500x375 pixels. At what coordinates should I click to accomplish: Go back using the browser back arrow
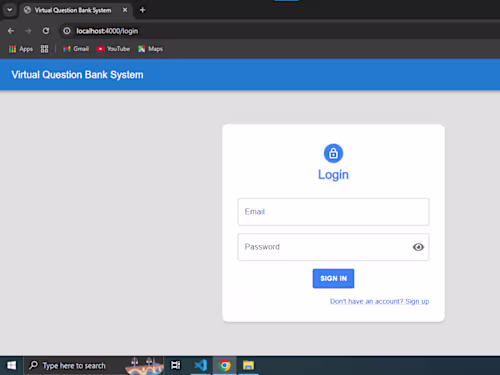point(11,31)
